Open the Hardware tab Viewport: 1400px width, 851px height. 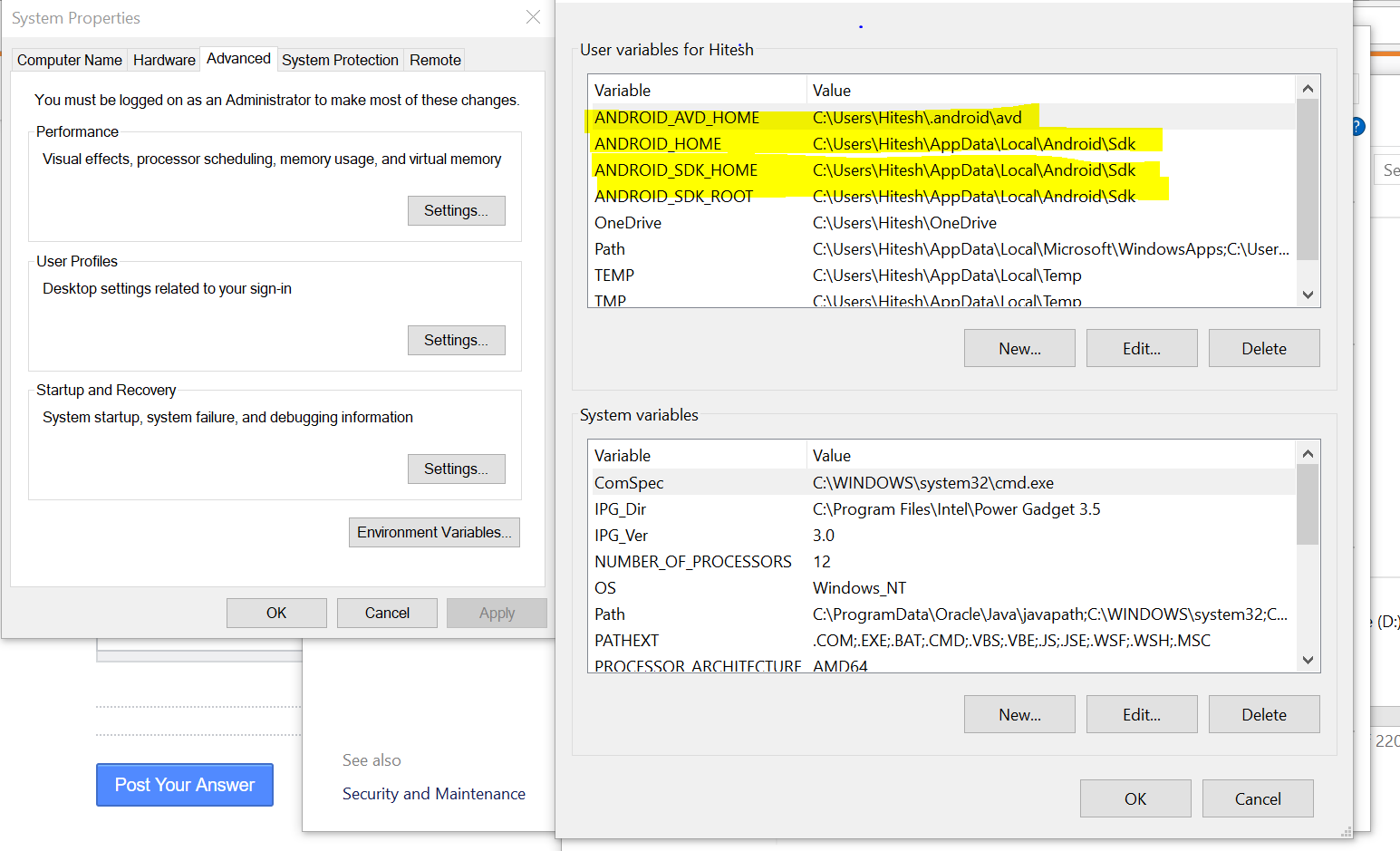point(164,60)
